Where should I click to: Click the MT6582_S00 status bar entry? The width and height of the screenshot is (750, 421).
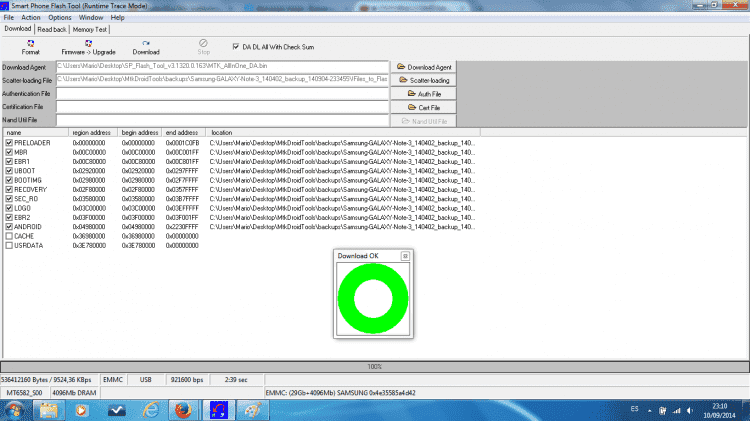(24, 393)
